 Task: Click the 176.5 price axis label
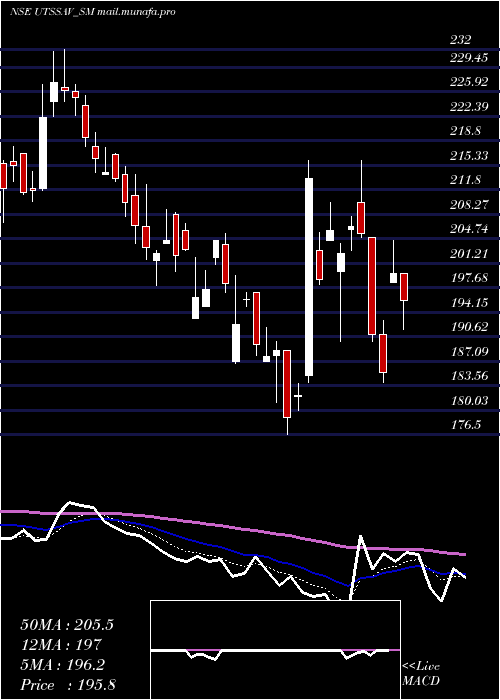point(465,424)
